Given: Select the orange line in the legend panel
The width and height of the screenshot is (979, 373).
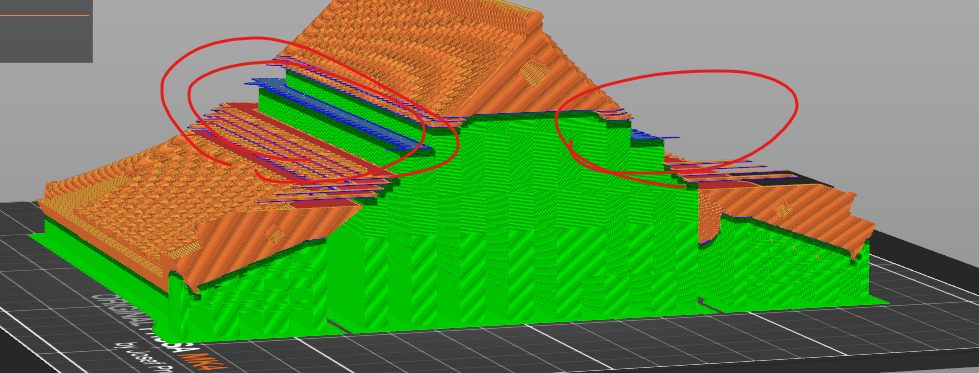Looking at the screenshot, I should coord(44,16).
